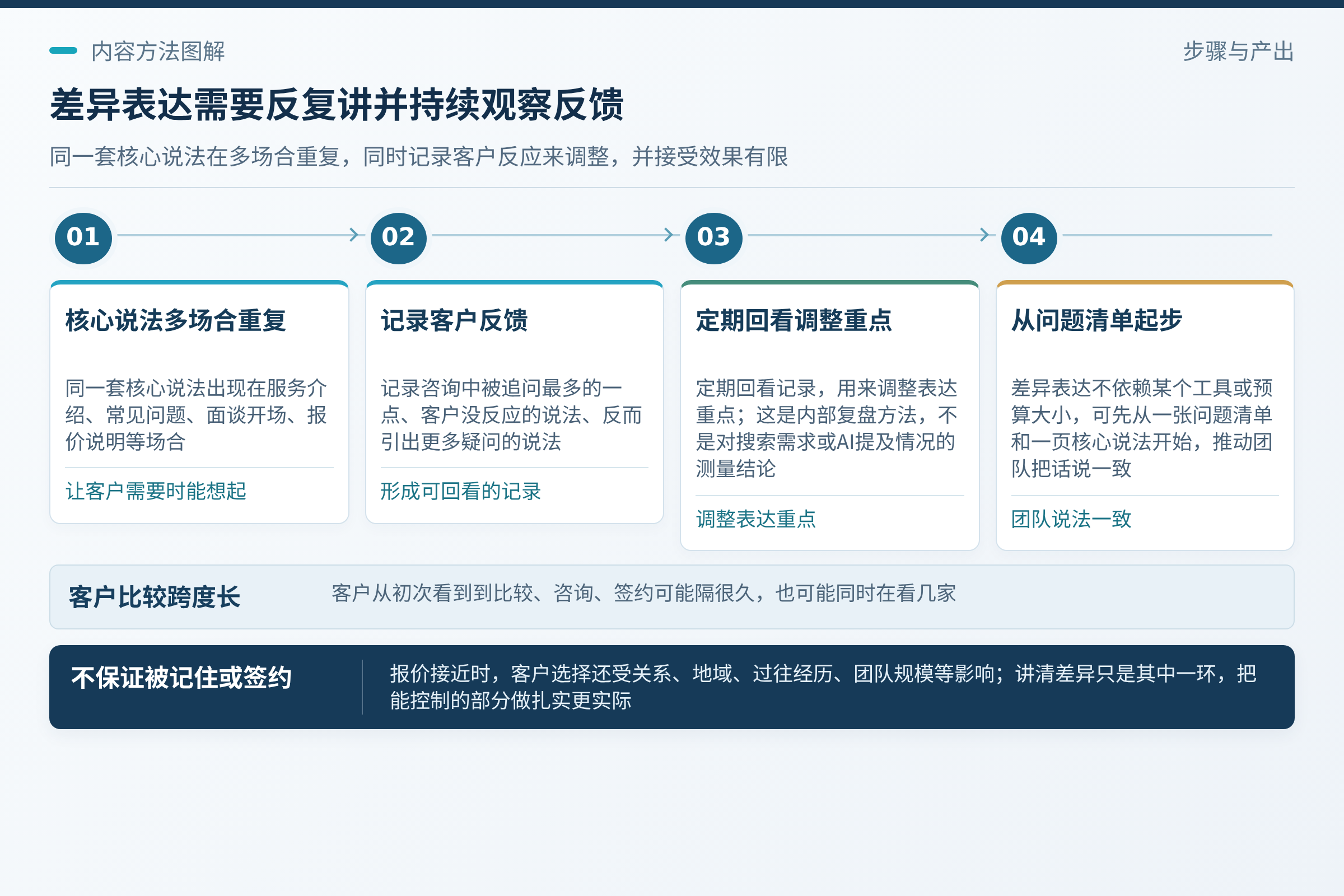Click the main title 差异表达需要反复讲并持续观察反馈
This screenshot has width=1344, height=896.
(337, 105)
